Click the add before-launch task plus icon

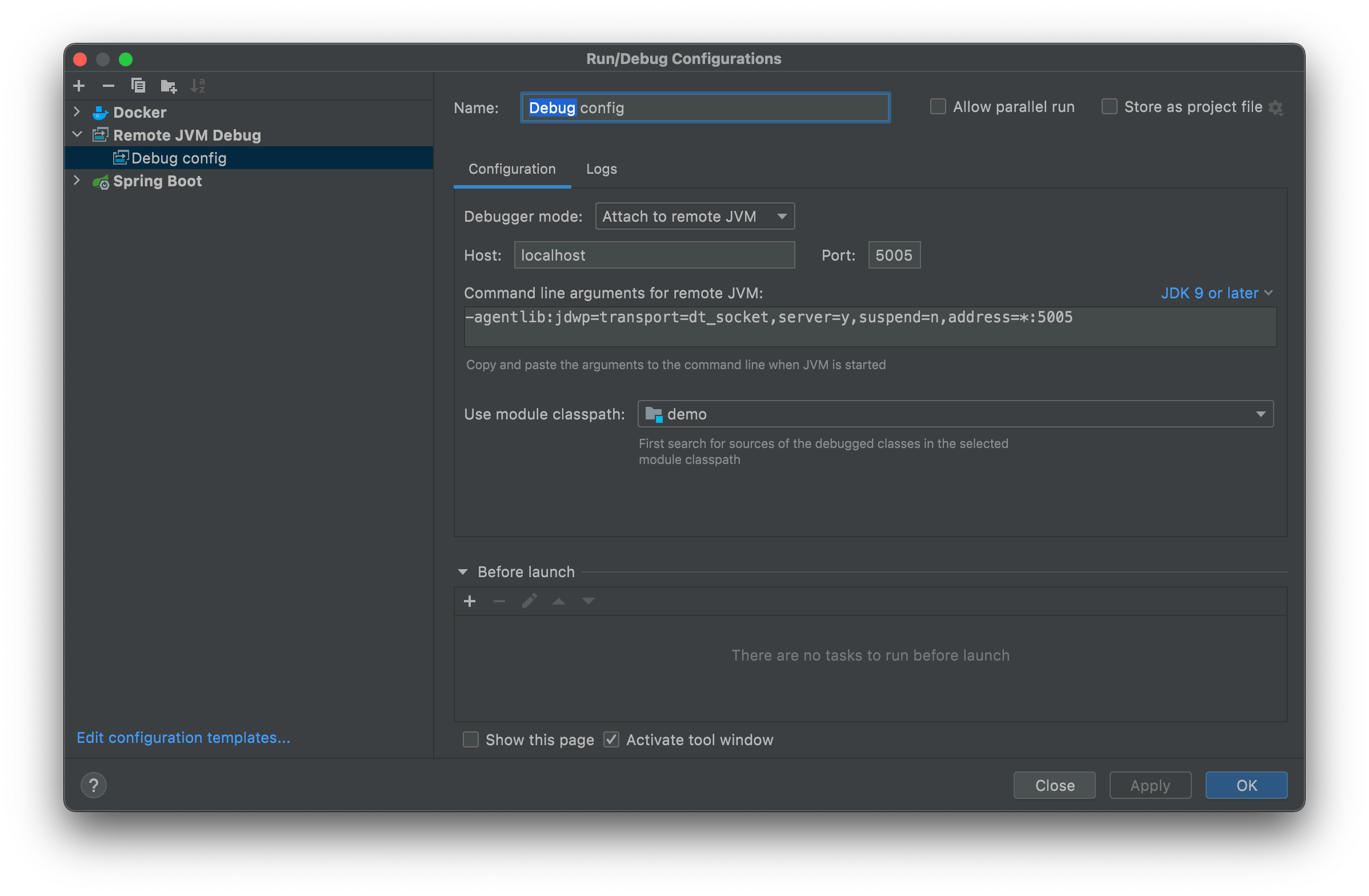pos(469,601)
